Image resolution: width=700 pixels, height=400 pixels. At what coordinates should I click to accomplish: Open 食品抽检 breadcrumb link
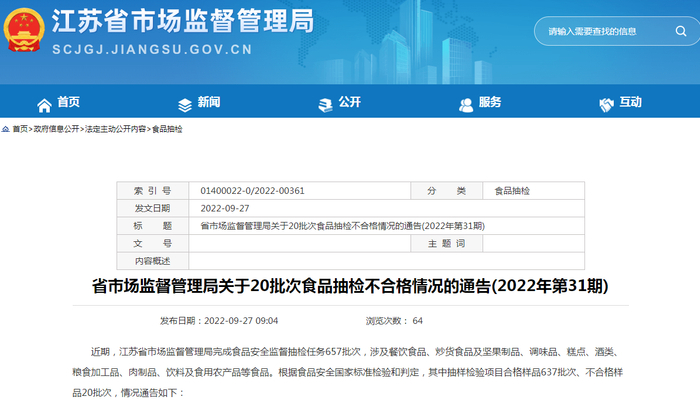167,129
